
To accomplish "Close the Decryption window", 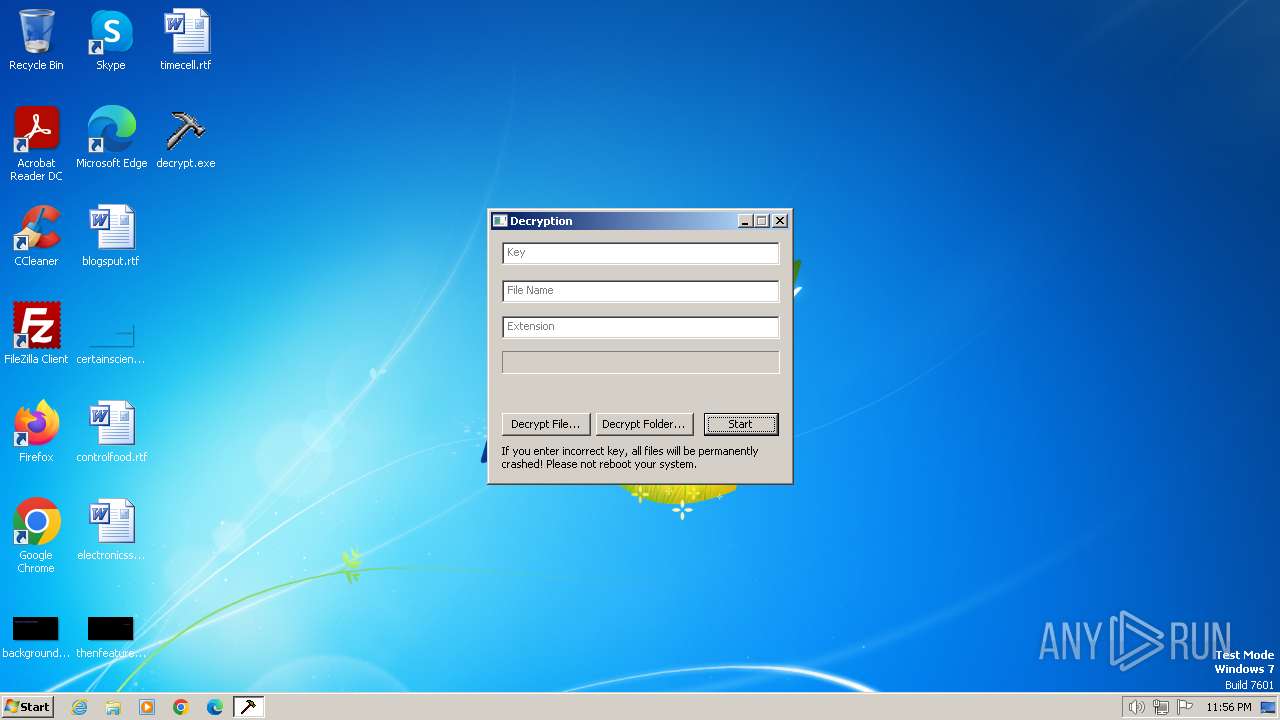I will pyautogui.click(x=780, y=221).
